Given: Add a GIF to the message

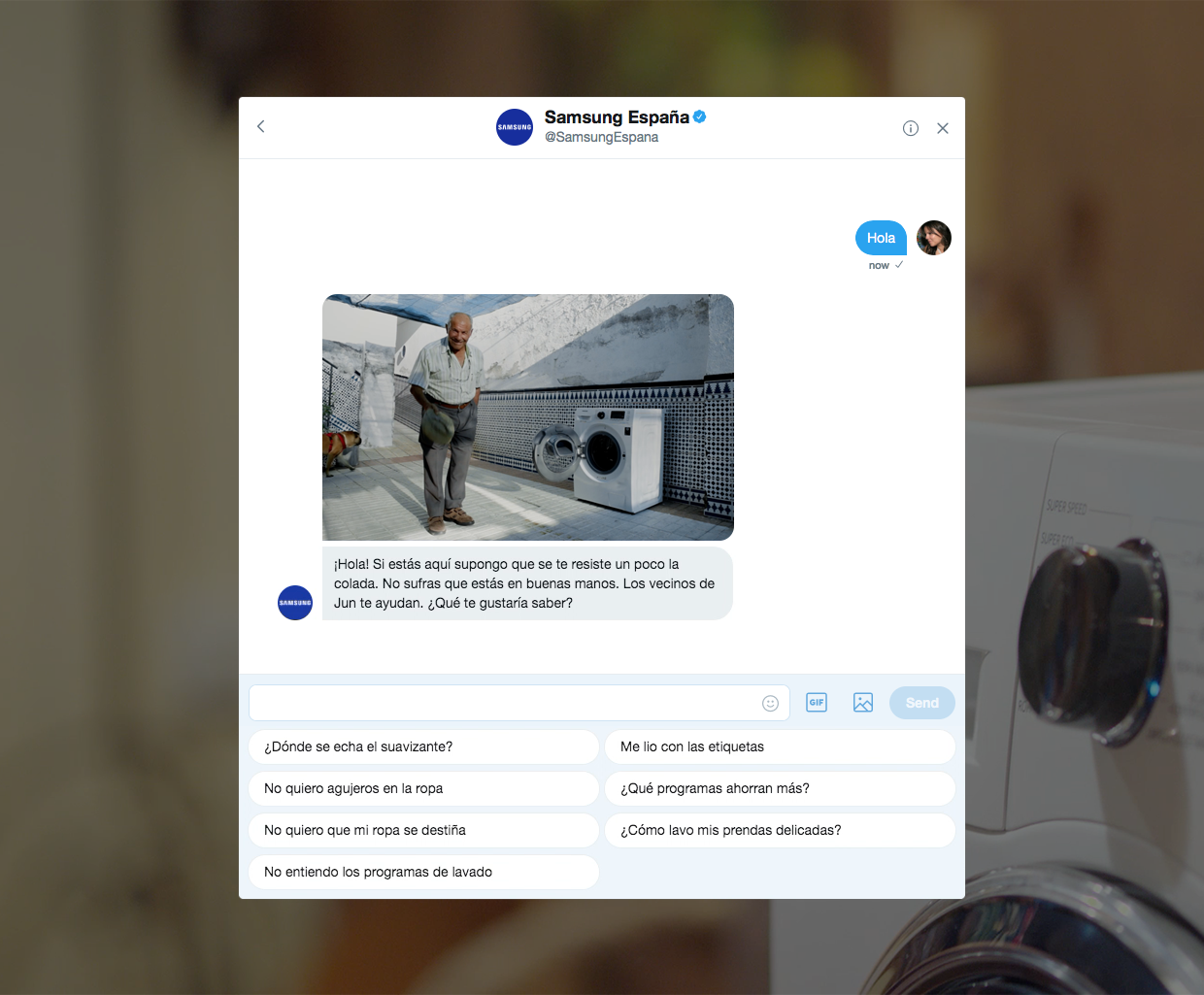Looking at the screenshot, I should [817, 702].
